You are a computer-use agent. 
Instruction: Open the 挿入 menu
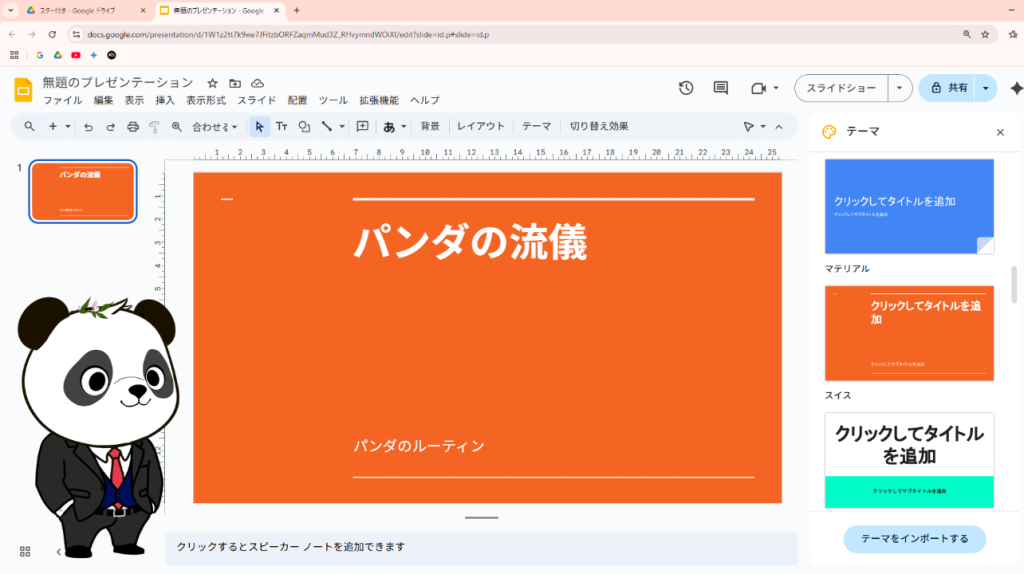tap(165, 101)
